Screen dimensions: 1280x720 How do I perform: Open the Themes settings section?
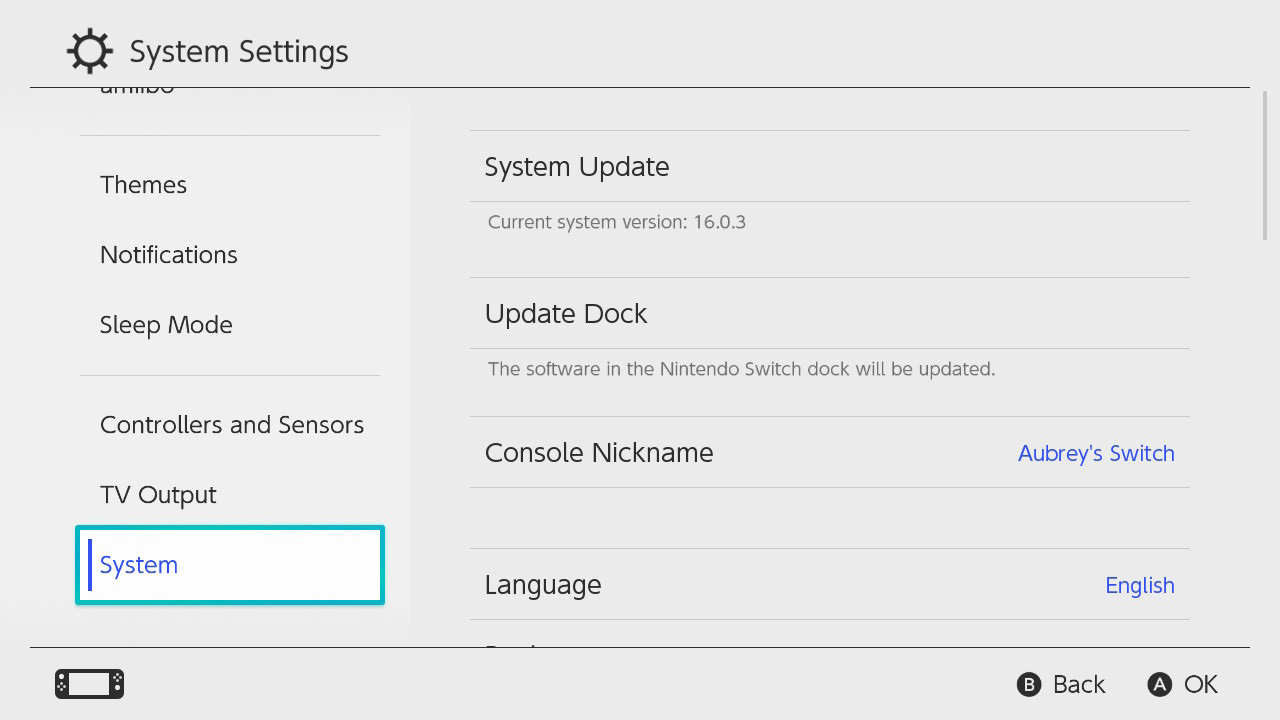point(143,185)
